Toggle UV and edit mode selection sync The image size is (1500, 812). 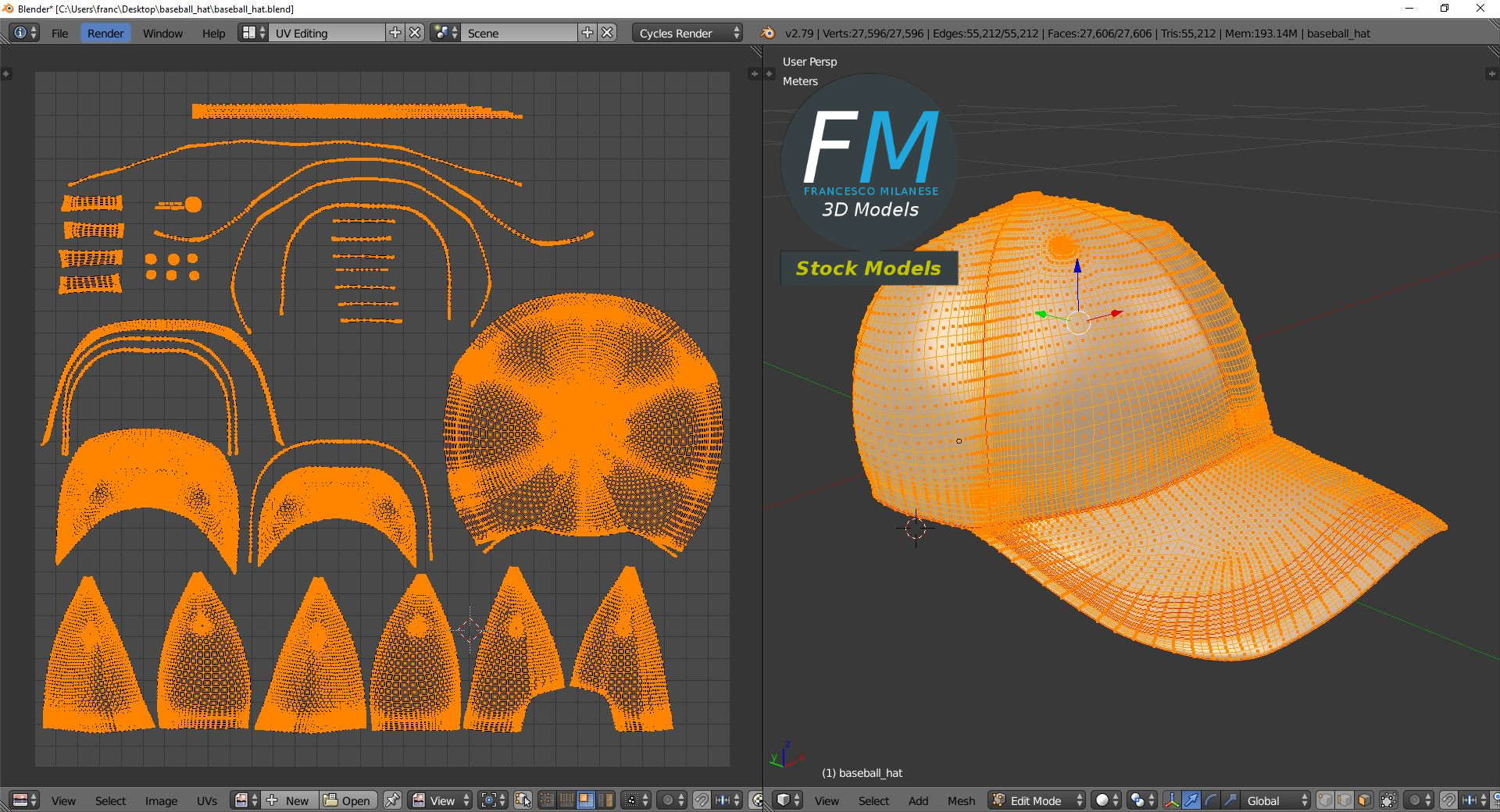(523, 800)
